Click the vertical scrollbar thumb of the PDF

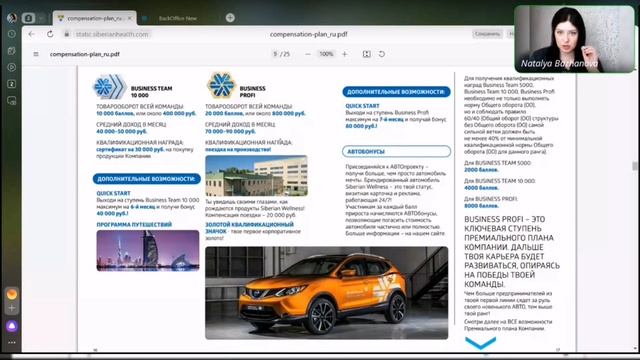pos(635,166)
